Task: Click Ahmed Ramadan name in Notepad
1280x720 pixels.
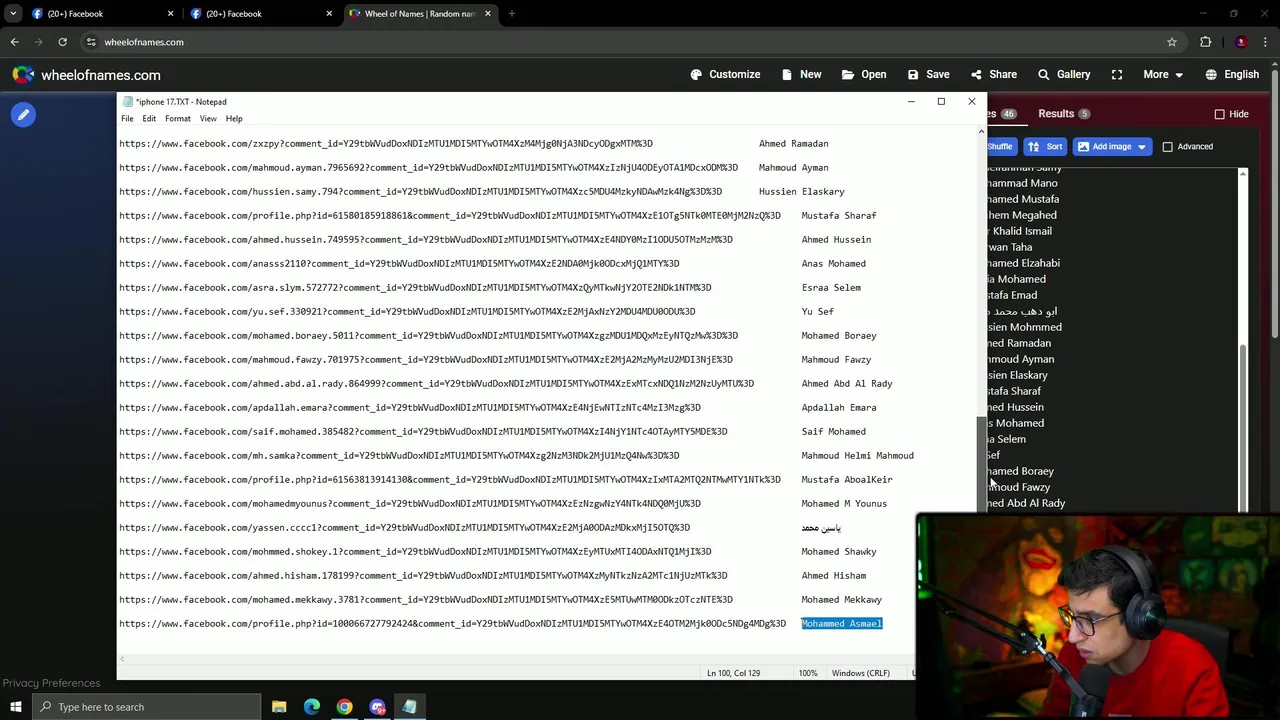Action: click(x=793, y=144)
